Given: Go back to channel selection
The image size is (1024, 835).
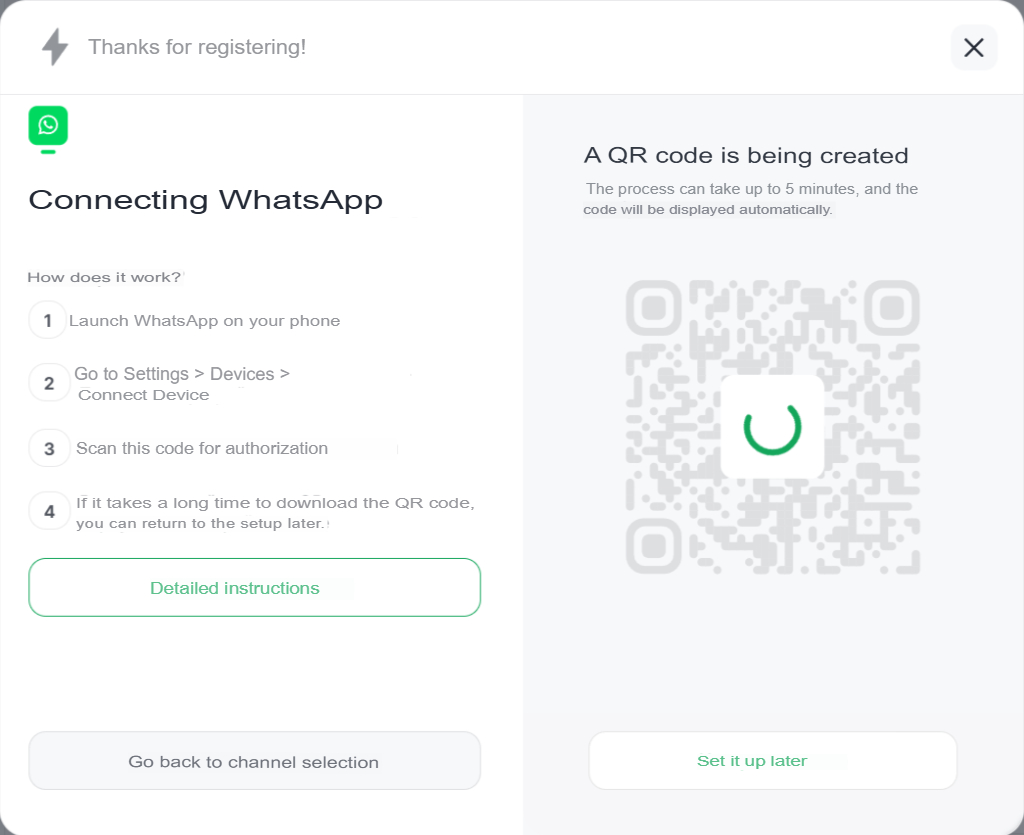Looking at the screenshot, I should [254, 762].
